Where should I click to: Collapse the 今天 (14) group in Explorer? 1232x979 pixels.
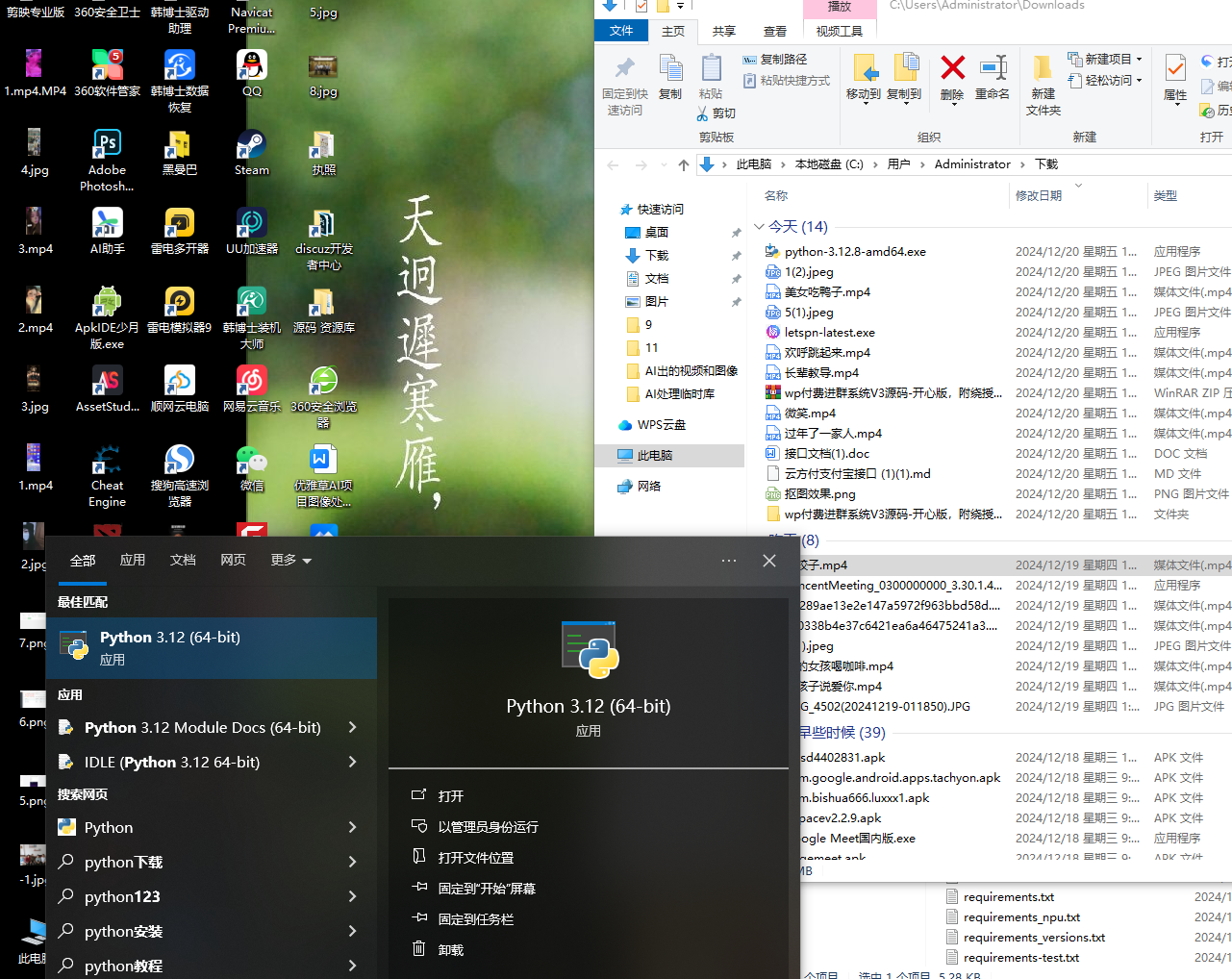tap(759, 227)
